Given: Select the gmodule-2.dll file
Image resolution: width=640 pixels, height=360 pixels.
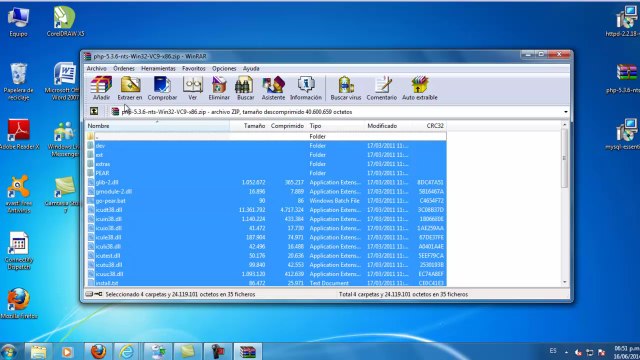Looking at the screenshot, I should click(266, 191).
